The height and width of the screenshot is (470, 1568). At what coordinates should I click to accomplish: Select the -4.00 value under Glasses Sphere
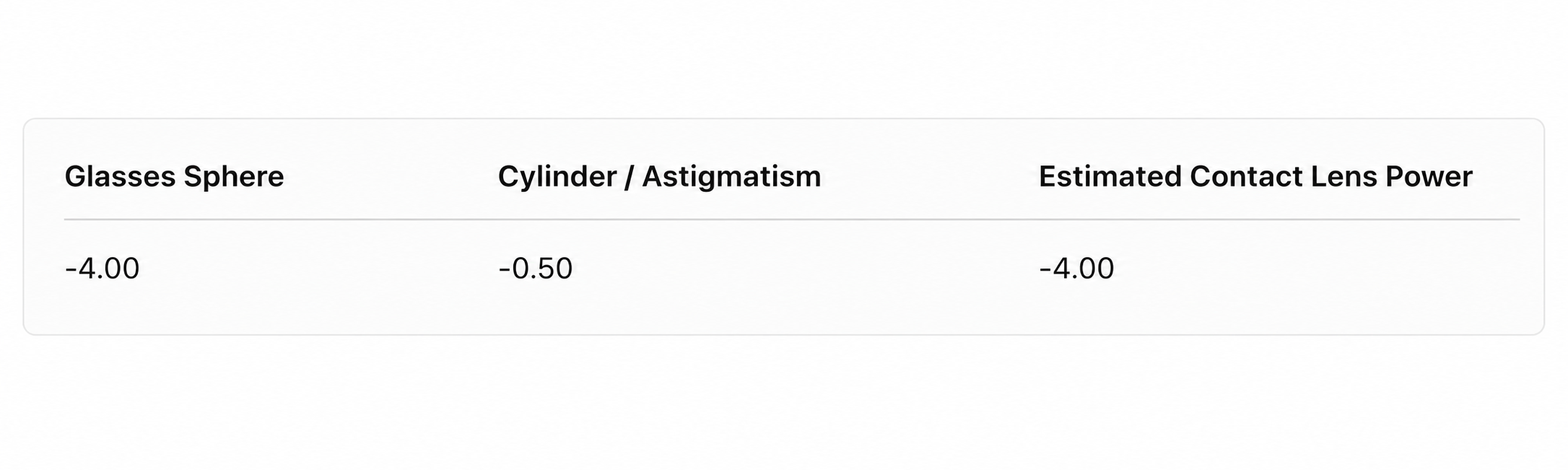(x=102, y=269)
